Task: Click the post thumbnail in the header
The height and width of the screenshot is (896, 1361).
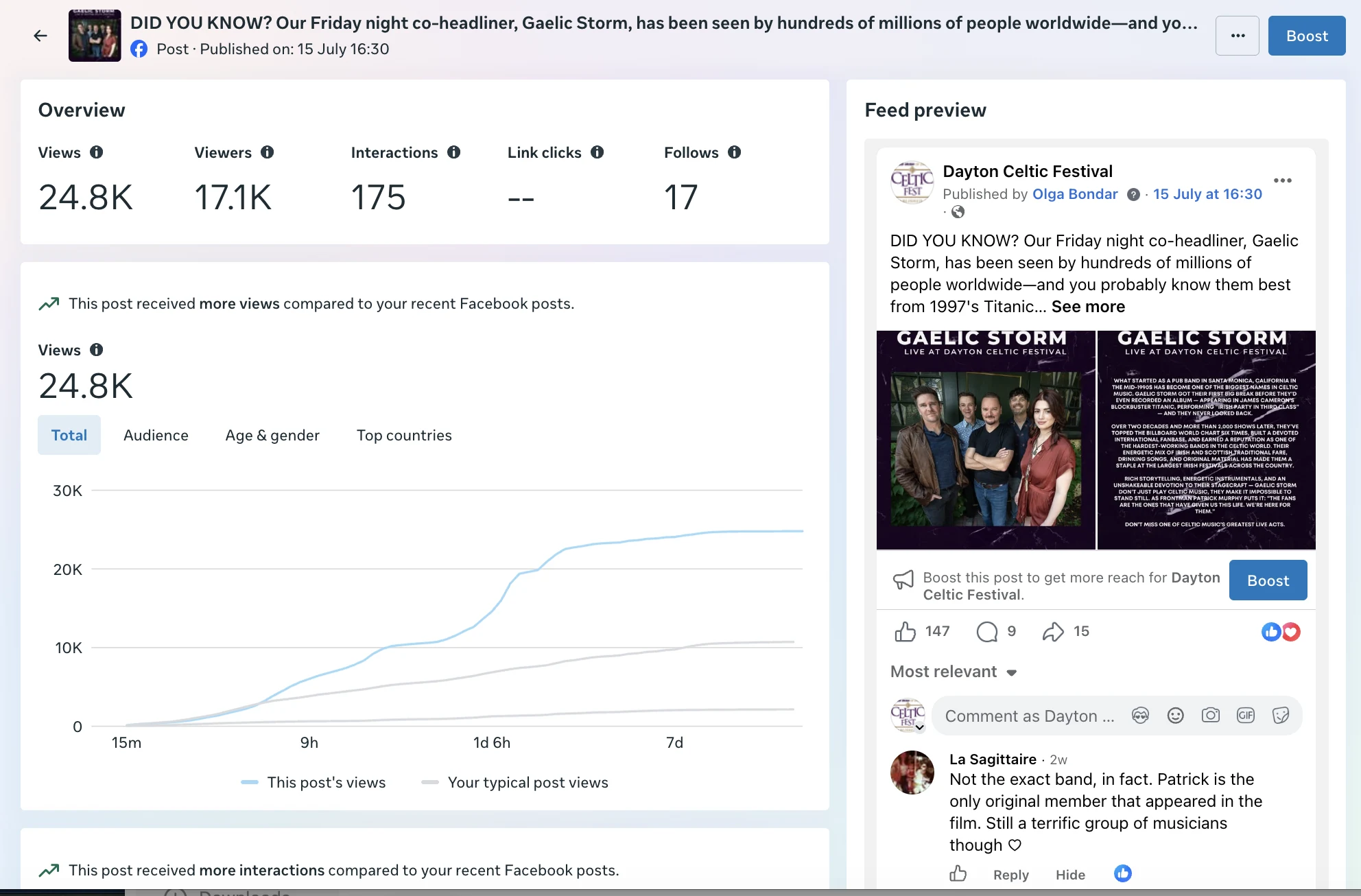Action: pos(95,36)
